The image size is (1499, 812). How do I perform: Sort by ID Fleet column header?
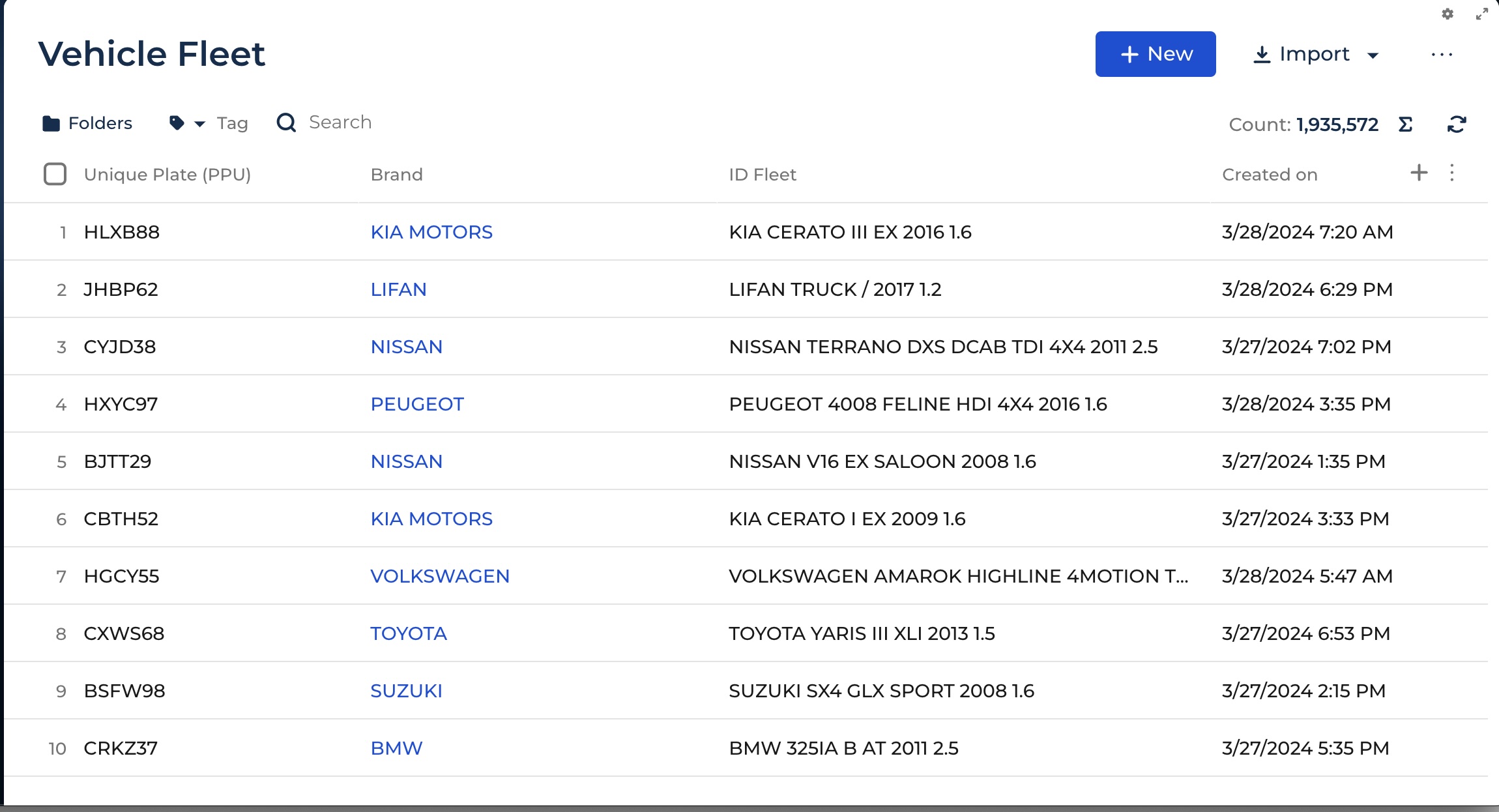click(763, 175)
